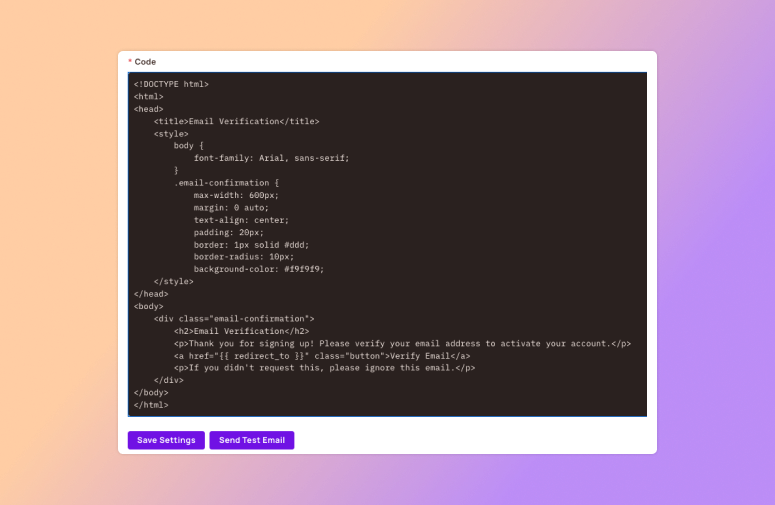
Task: Click the "Thank you for signing up!" paragraph line
Action: 402,343
